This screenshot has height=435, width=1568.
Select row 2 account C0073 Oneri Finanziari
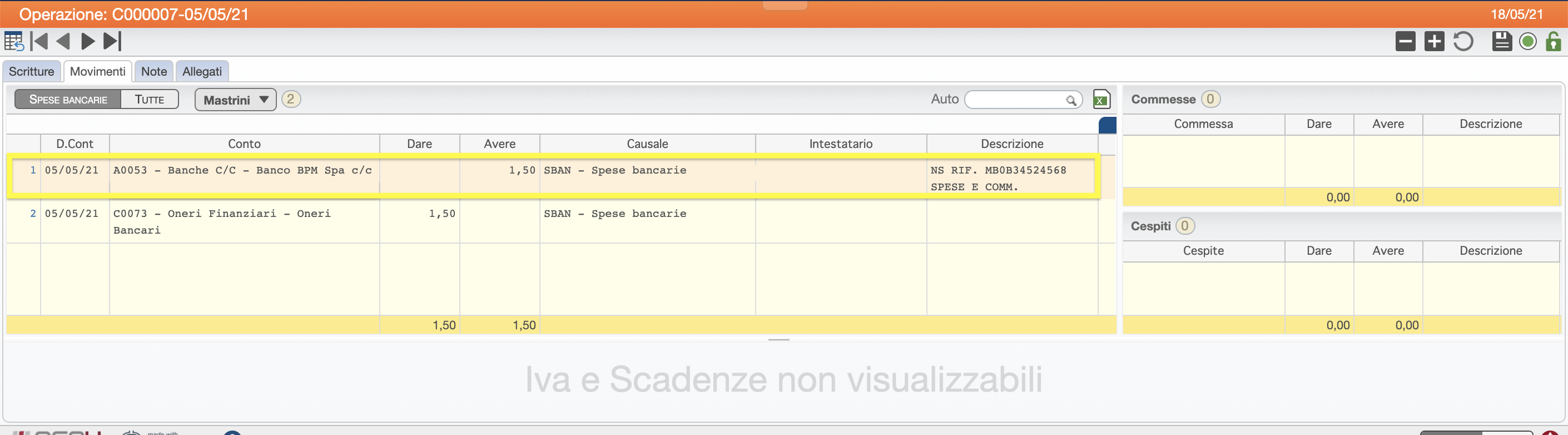(x=222, y=222)
